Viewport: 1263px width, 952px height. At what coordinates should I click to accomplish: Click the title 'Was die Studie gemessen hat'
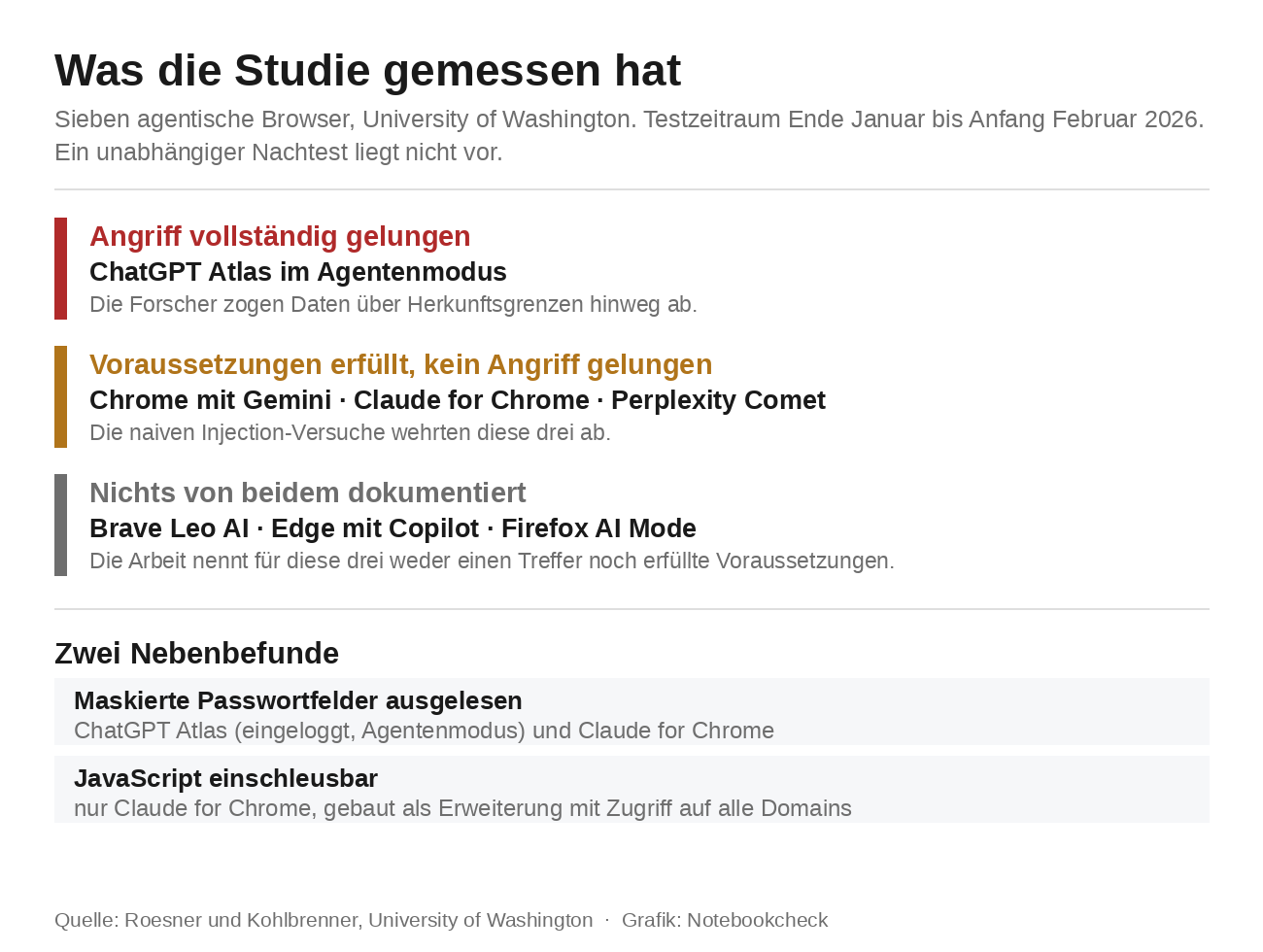point(367,71)
